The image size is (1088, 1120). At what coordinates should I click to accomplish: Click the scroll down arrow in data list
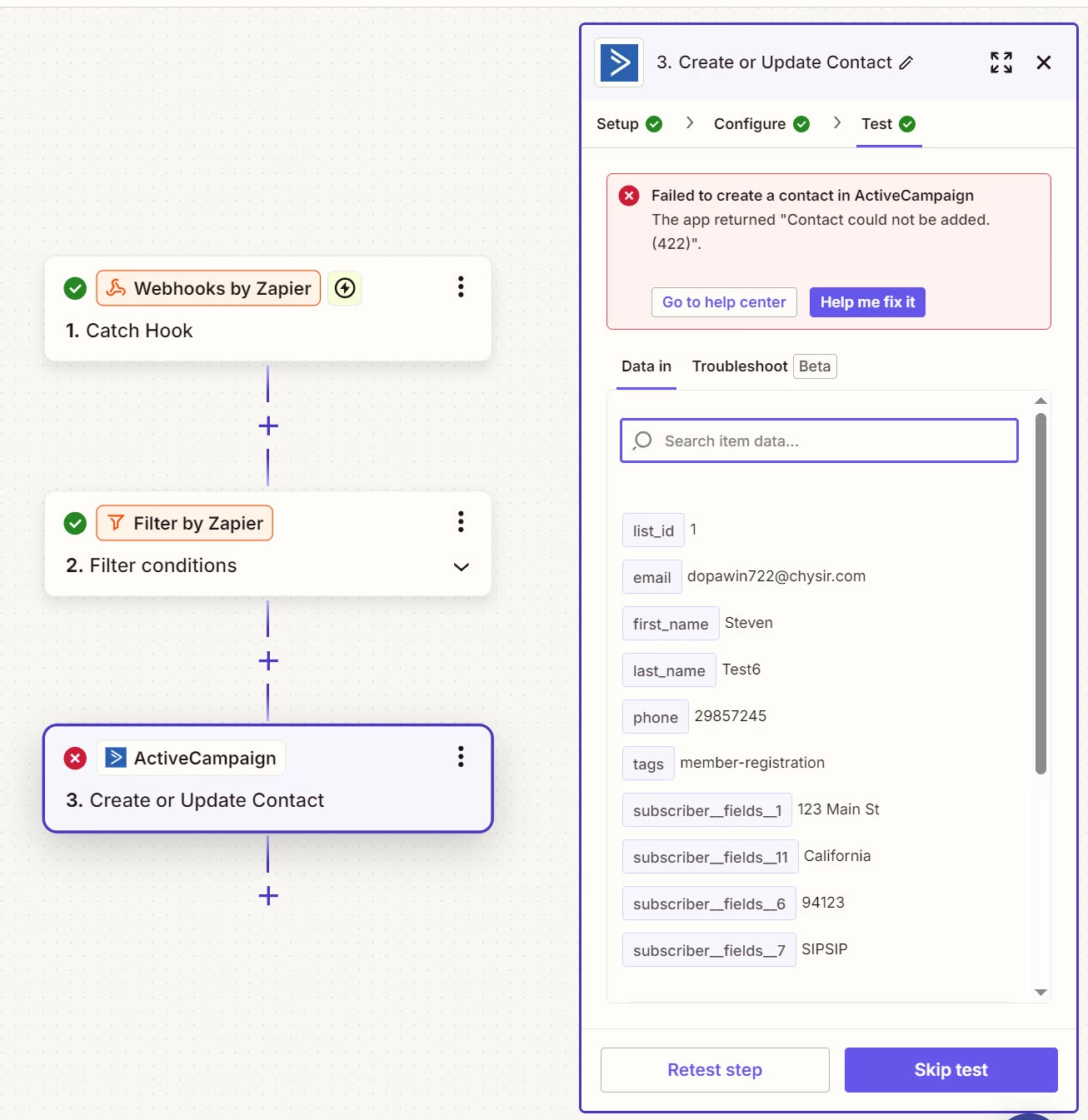click(1041, 992)
